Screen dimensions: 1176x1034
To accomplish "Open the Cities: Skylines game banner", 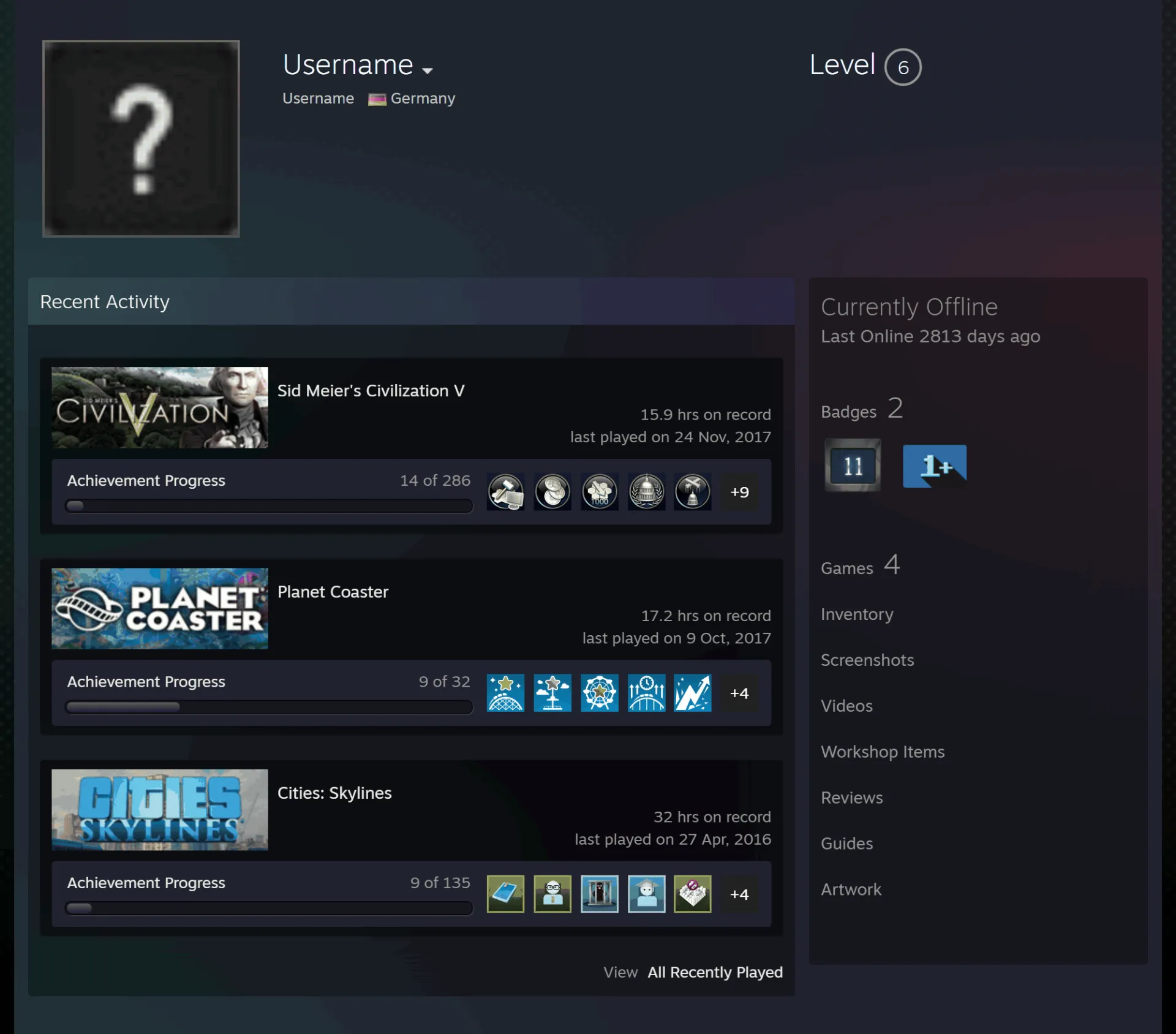I will (x=160, y=809).
